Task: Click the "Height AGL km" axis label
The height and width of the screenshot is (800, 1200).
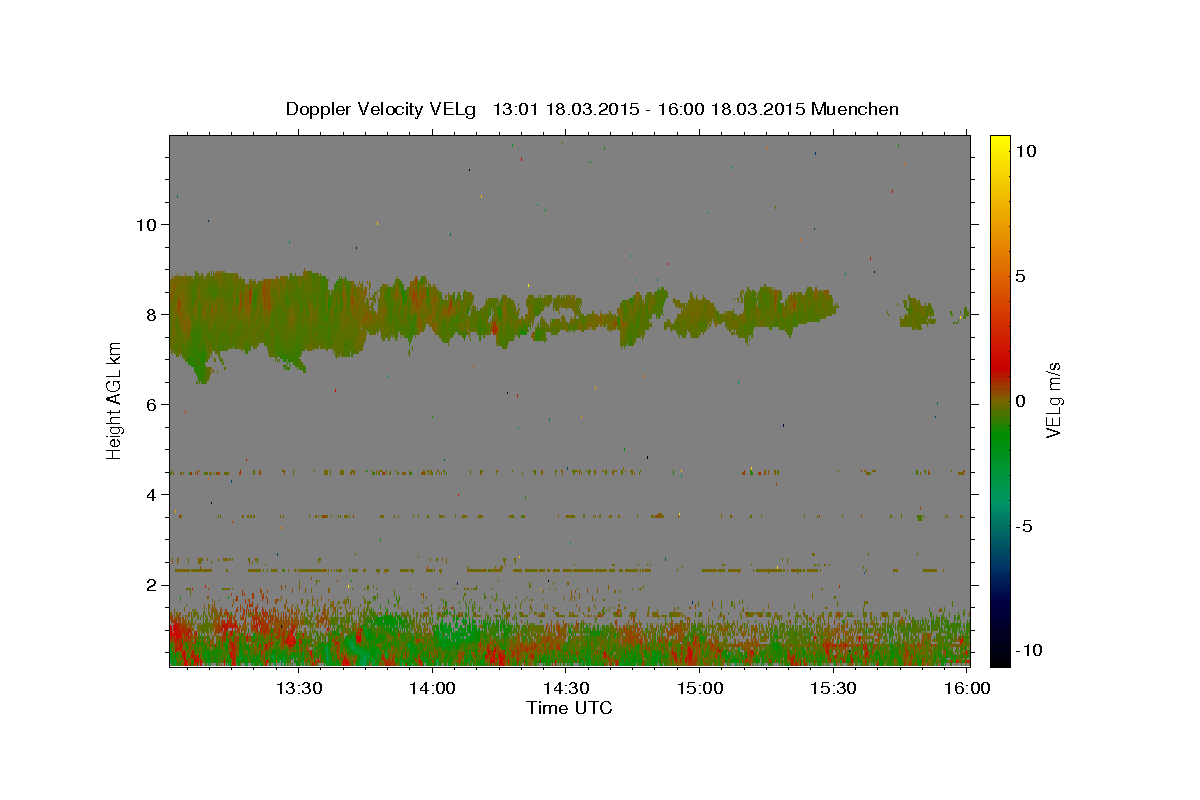Action: (114, 399)
